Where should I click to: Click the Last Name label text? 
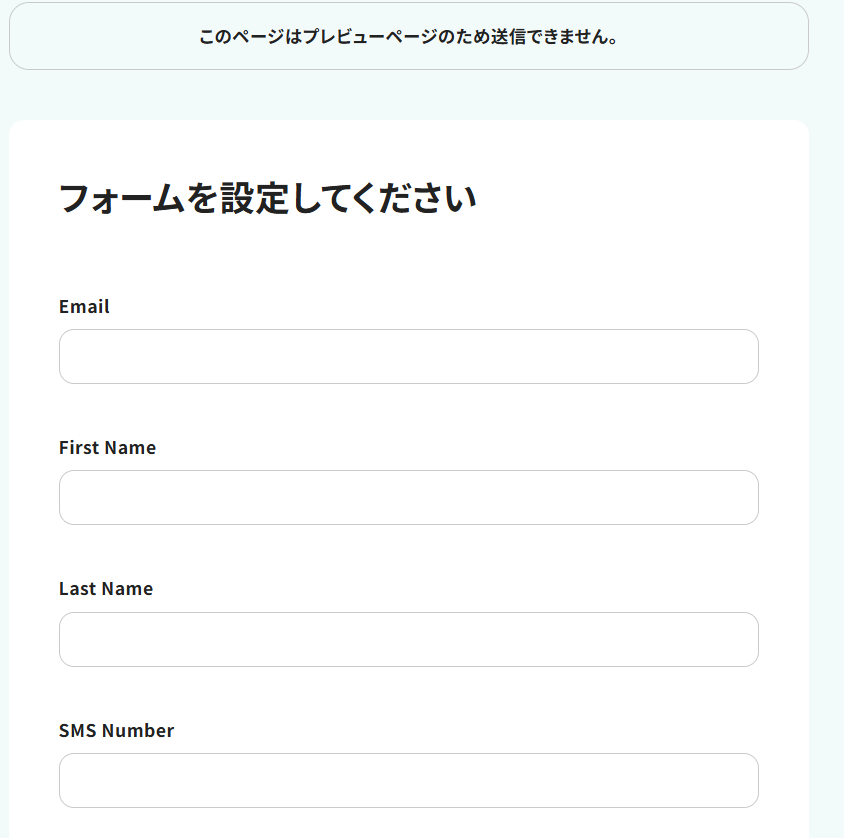(106, 589)
